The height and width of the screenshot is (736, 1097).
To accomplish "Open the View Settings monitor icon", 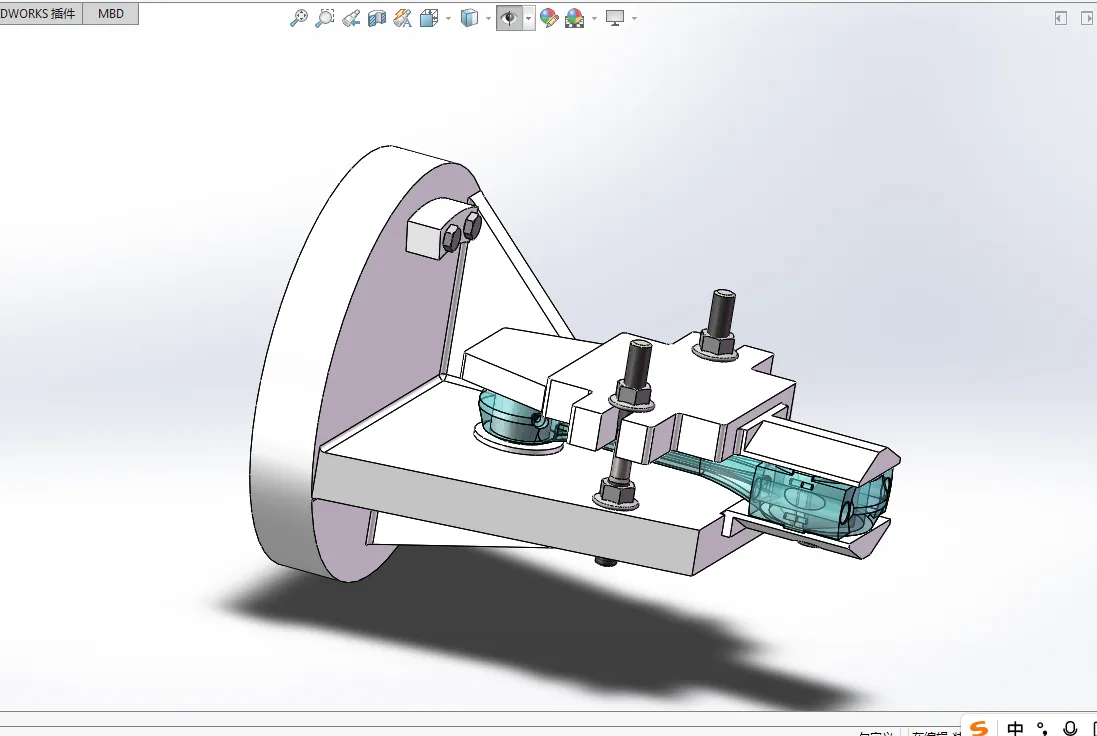I will point(615,18).
